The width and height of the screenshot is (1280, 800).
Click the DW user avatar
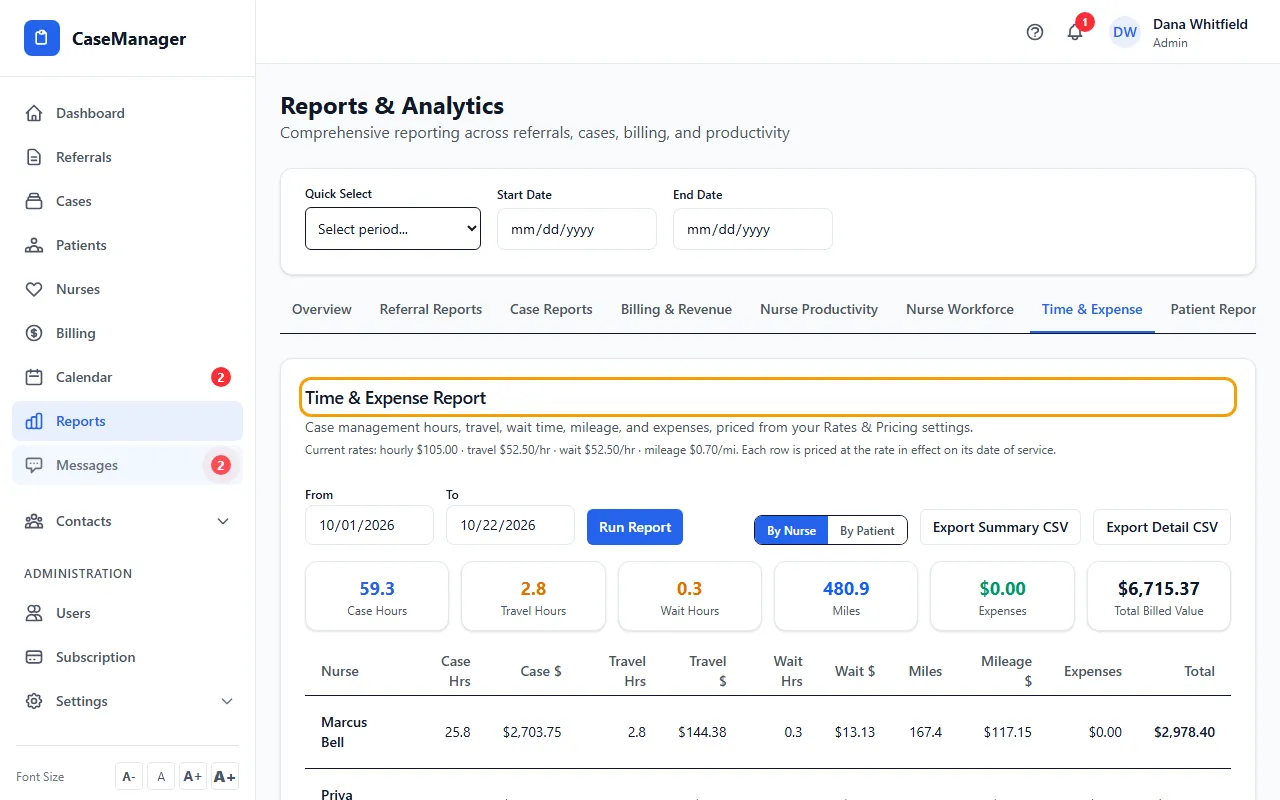pos(1125,32)
